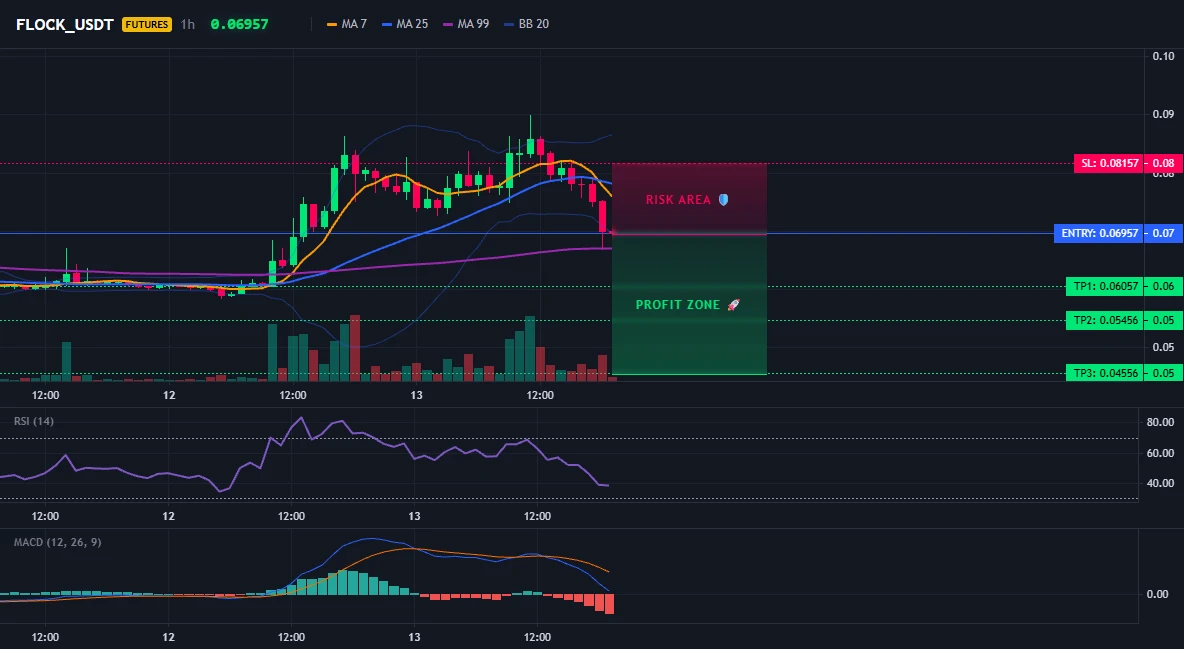The width and height of the screenshot is (1184, 649).
Task: Toggle the MA 25 legend entry
Action: pos(405,24)
